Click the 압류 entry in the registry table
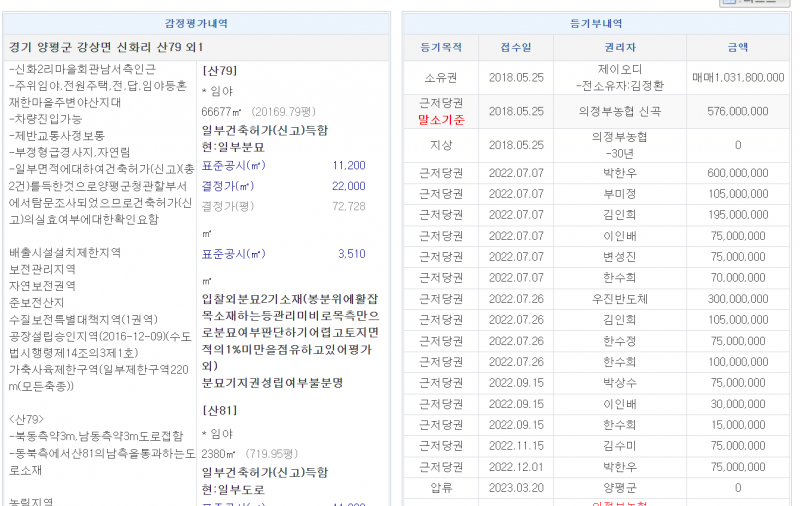Viewport: 800px width, 506px height. pyautogui.click(x=439, y=488)
